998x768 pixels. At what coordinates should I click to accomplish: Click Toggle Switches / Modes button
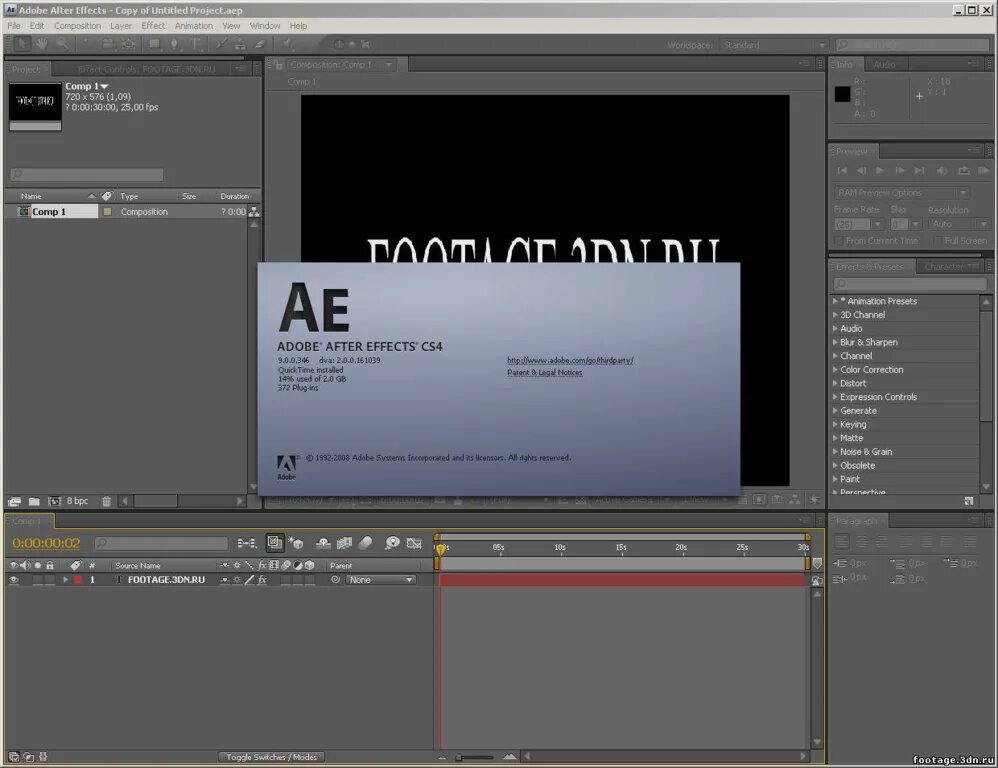(x=272, y=757)
